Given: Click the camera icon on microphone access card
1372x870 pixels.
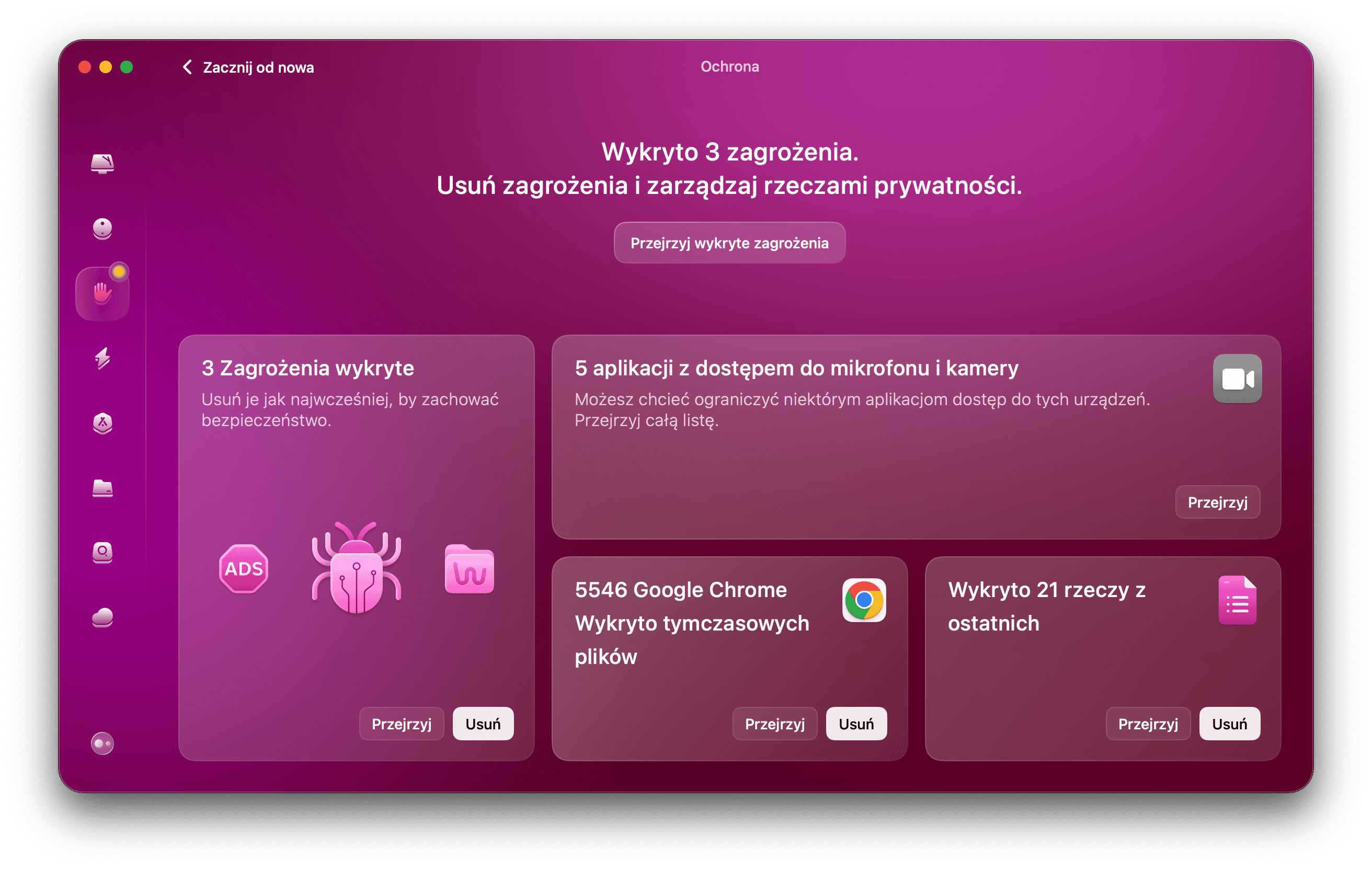Looking at the screenshot, I should coord(1238,377).
